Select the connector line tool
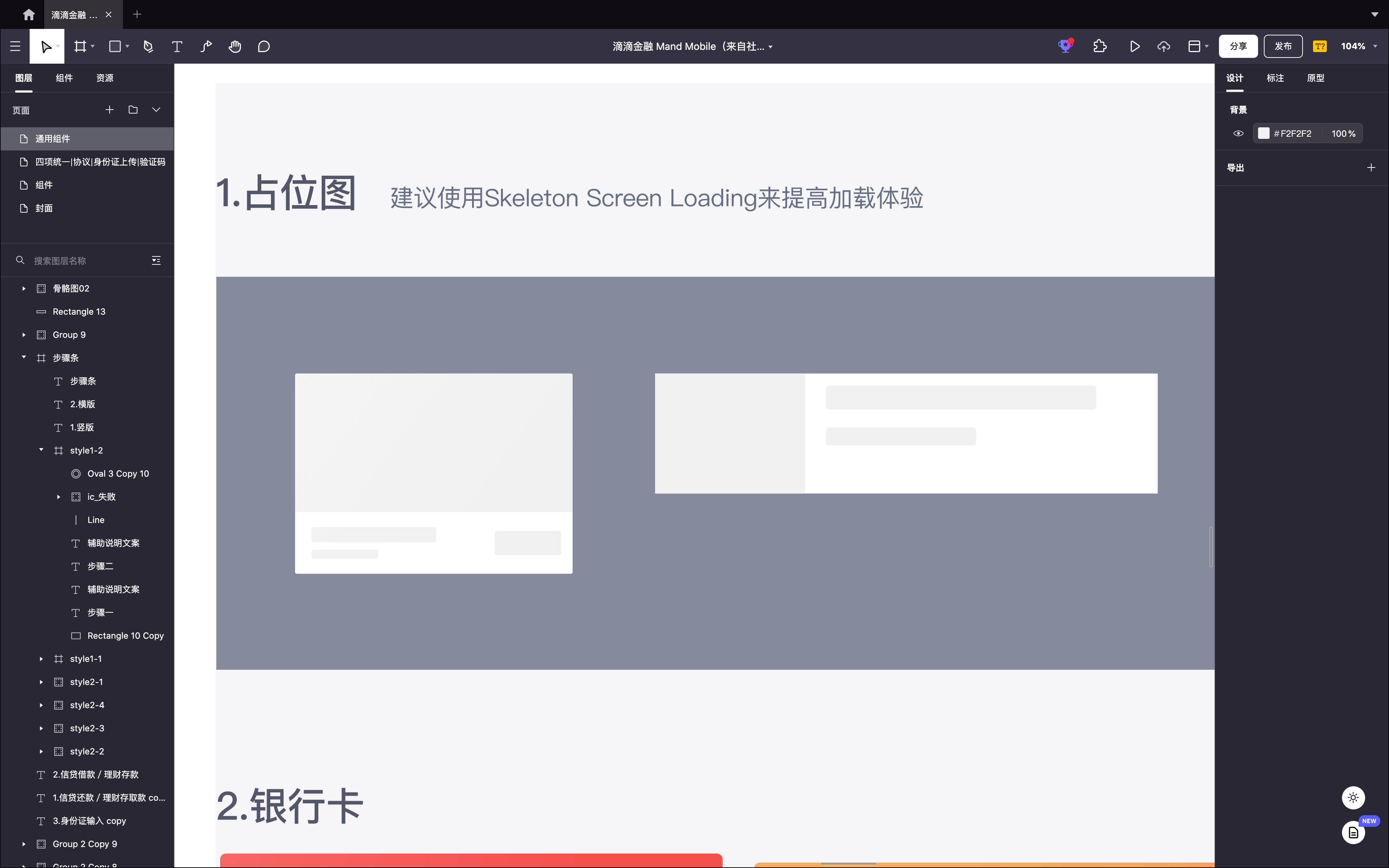1389x868 pixels. [206, 47]
